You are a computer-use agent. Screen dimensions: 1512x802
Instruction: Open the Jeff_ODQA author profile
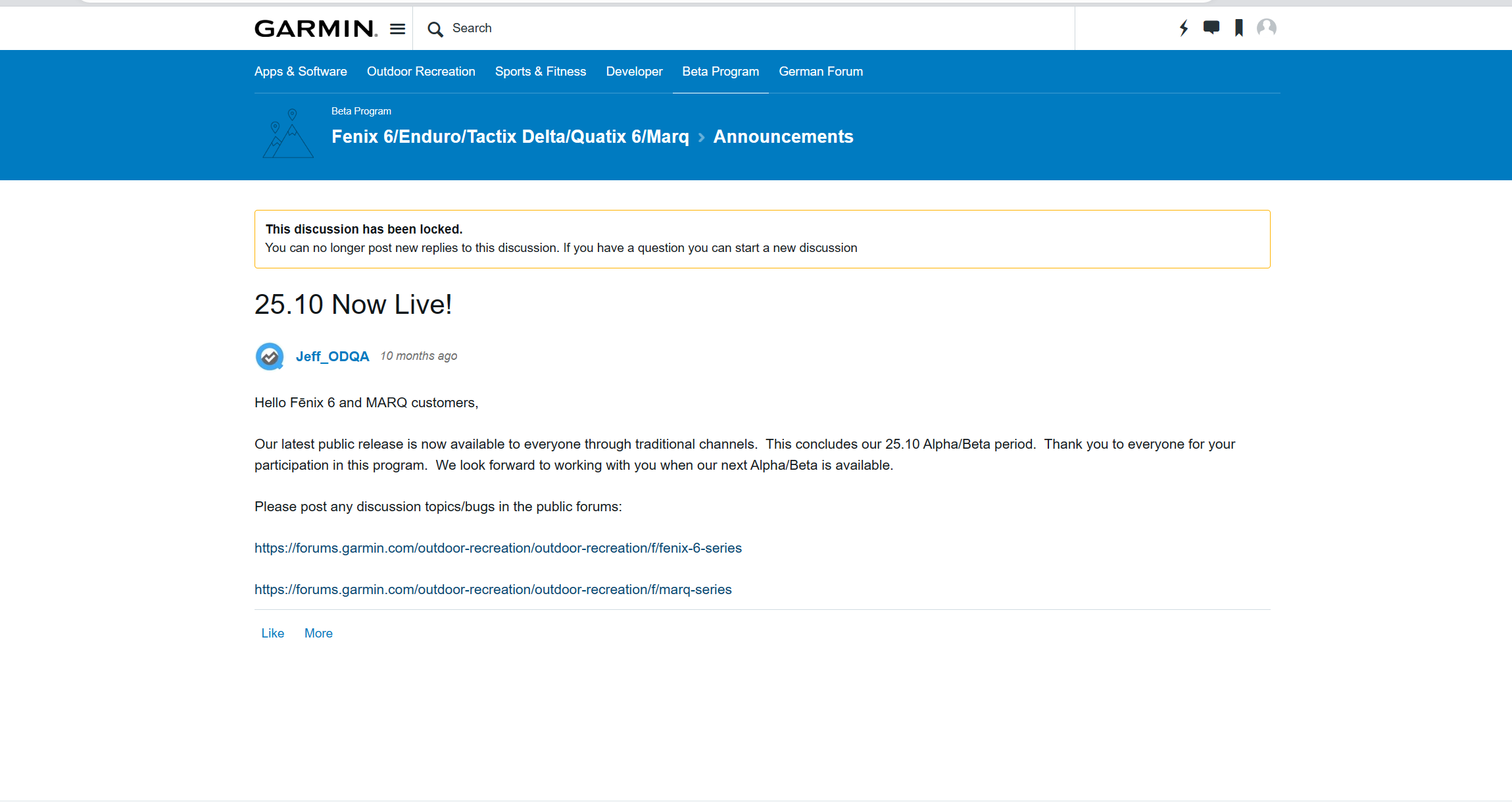pos(332,357)
